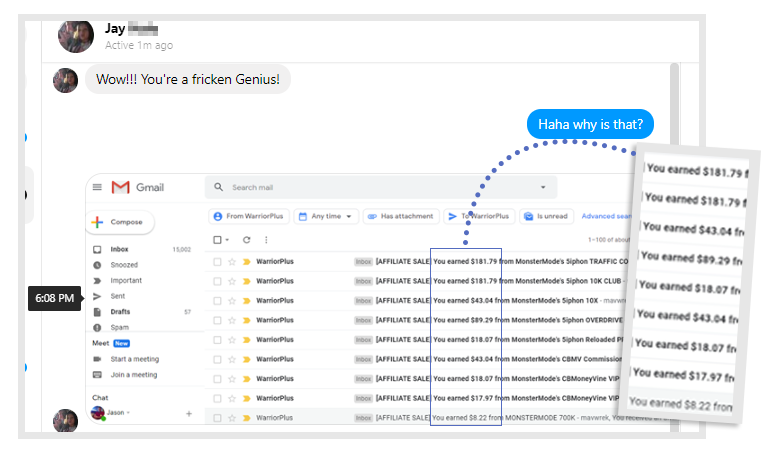The width and height of the screenshot is (777, 457).
Task: Open the Advanced search link
Action: pos(606,217)
